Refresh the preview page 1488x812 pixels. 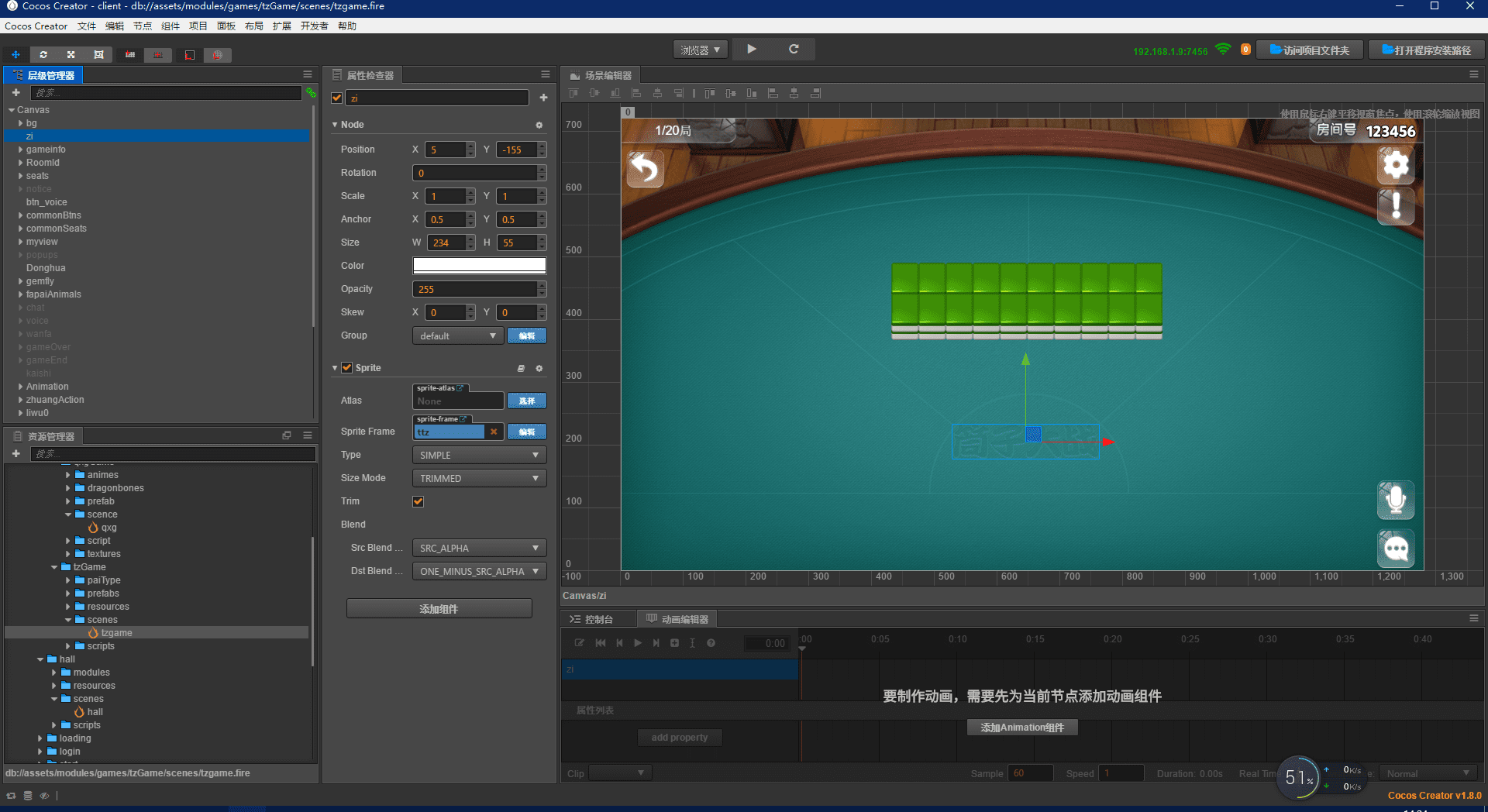pyautogui.click(x=794, y=49)
